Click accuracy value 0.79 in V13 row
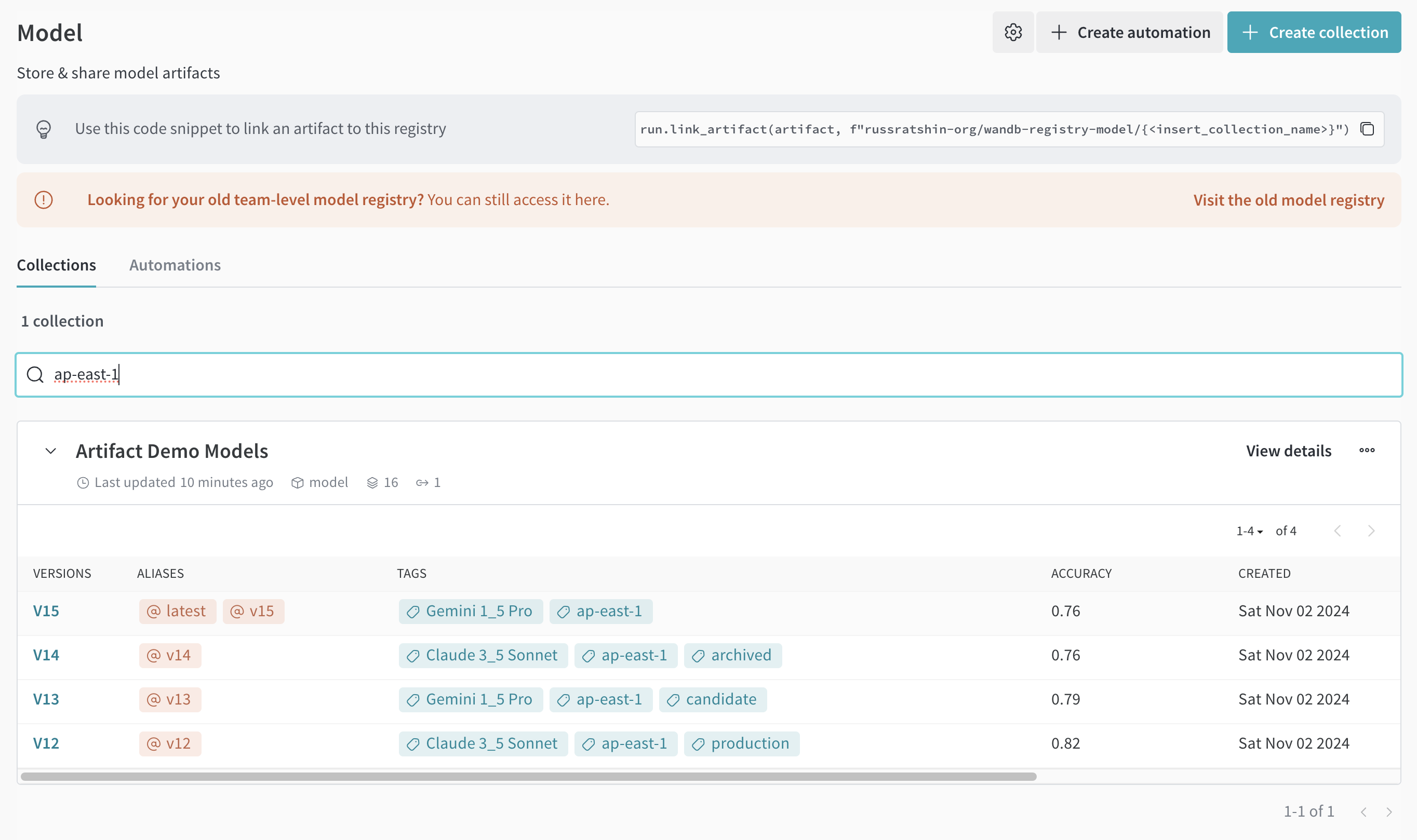The width and height of the screenshot is (1417, 840). [x=1065, y=700]
